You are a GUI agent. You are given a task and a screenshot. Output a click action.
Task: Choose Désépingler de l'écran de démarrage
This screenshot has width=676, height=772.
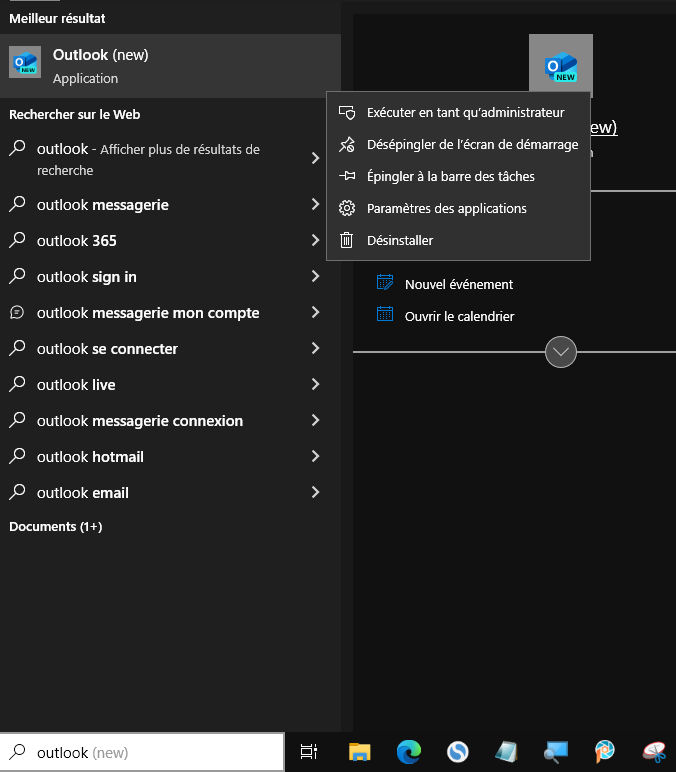pyautogui.click(x=472, y=145)
